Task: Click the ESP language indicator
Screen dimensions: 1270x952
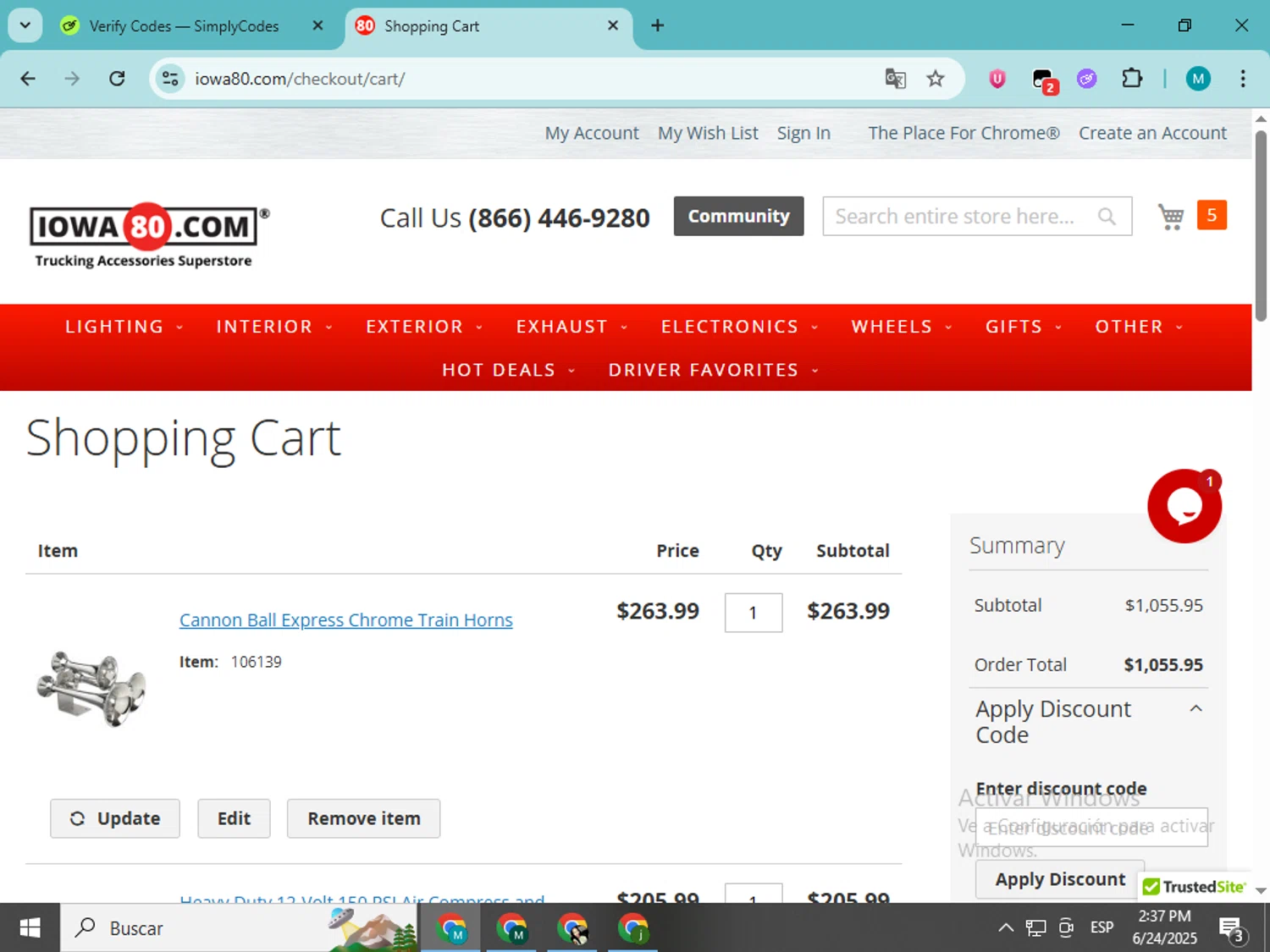Action: click(x=1102, y=928)
